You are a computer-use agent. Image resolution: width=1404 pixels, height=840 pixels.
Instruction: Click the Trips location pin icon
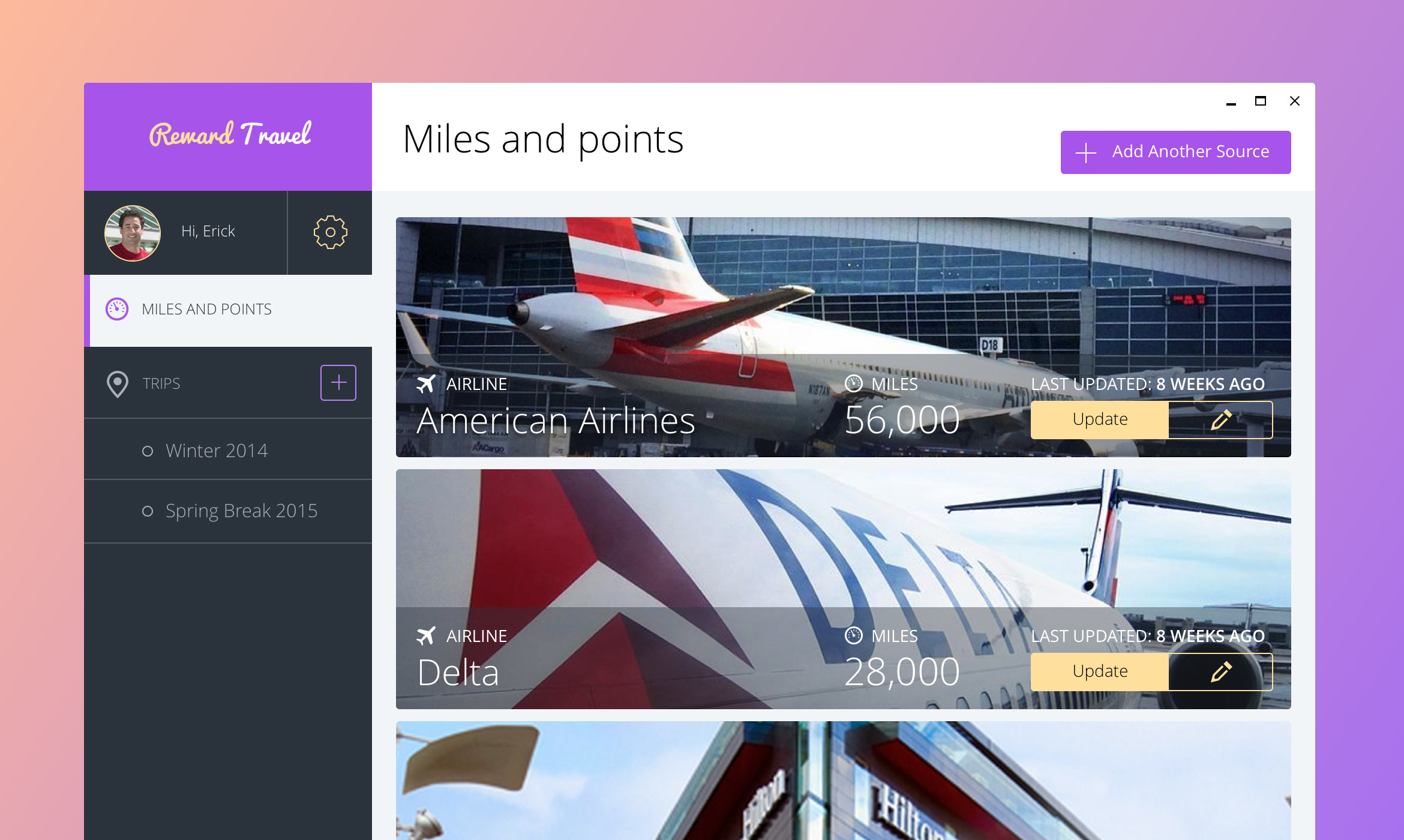tap(118, 384)
